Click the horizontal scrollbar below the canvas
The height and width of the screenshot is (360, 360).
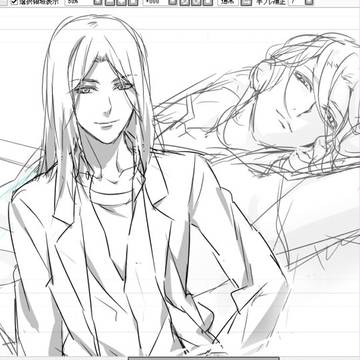pyautogui.click(x=204, y=359)
